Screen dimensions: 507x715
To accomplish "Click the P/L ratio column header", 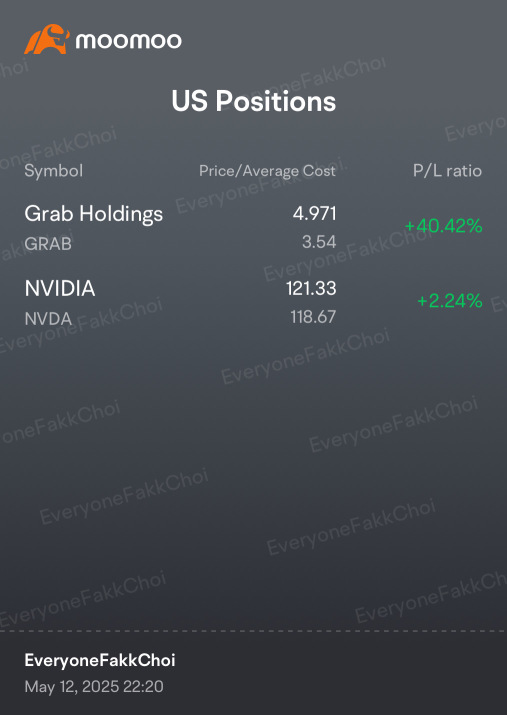I will 447,171.
